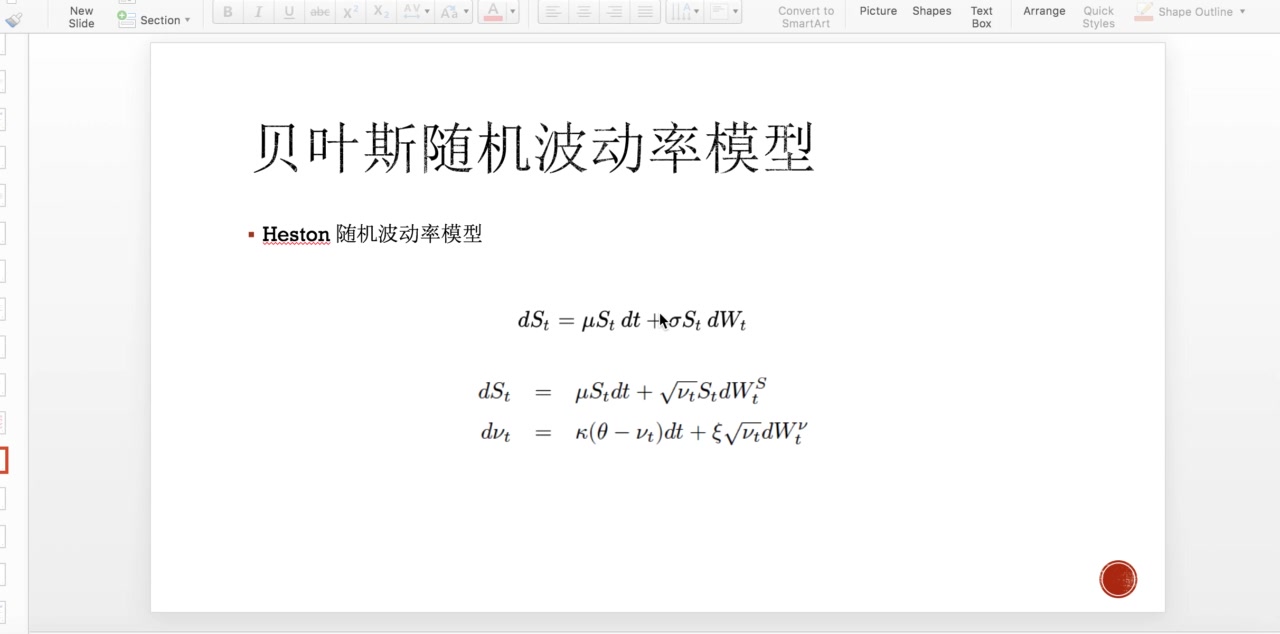This screenshot has height=634, width=1280.
Task: Open the Shapes gallery
Action: click(931, 11)
